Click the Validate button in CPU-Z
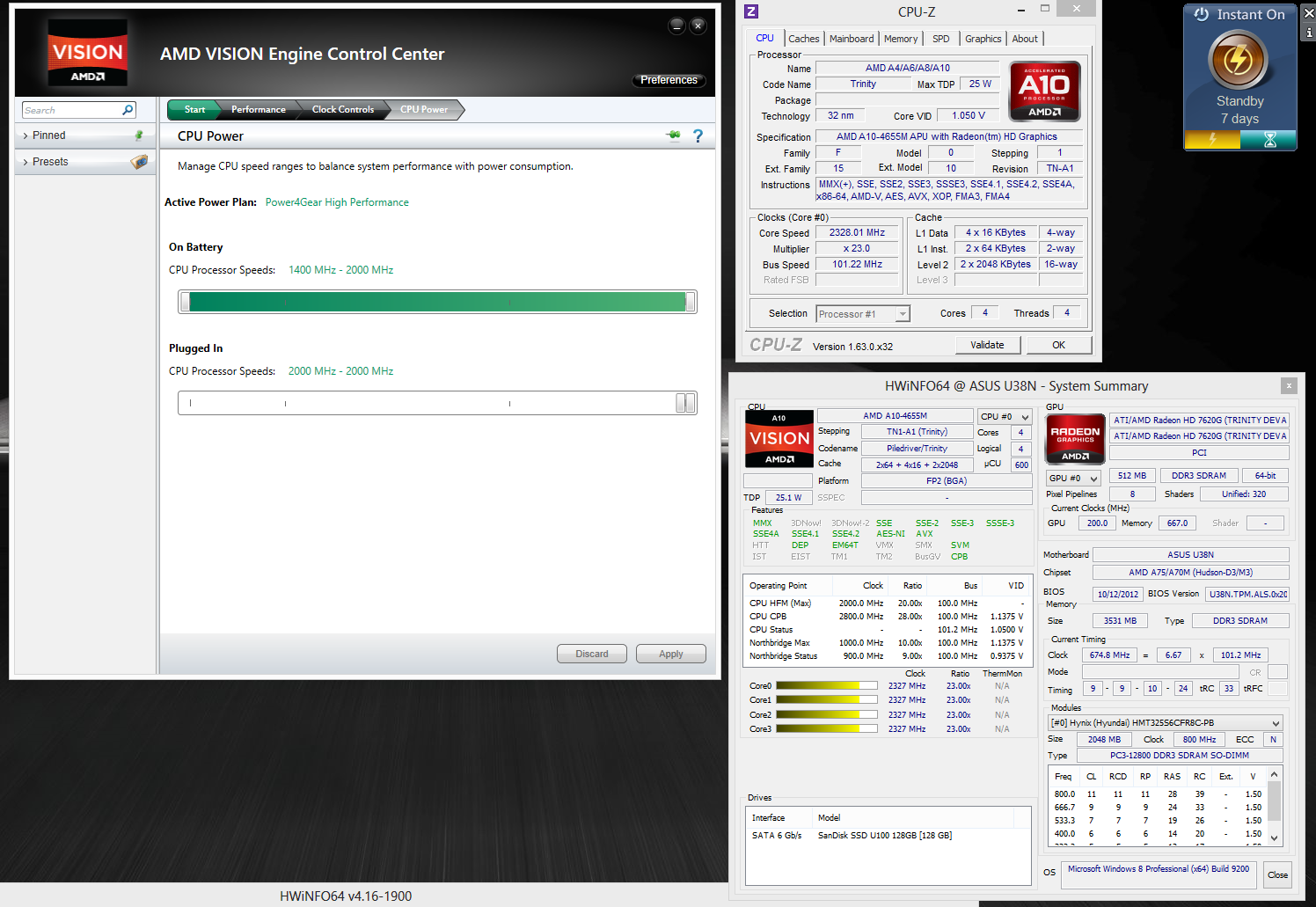This screenshot has height=907, width=1316. click(x=987, y=345)
